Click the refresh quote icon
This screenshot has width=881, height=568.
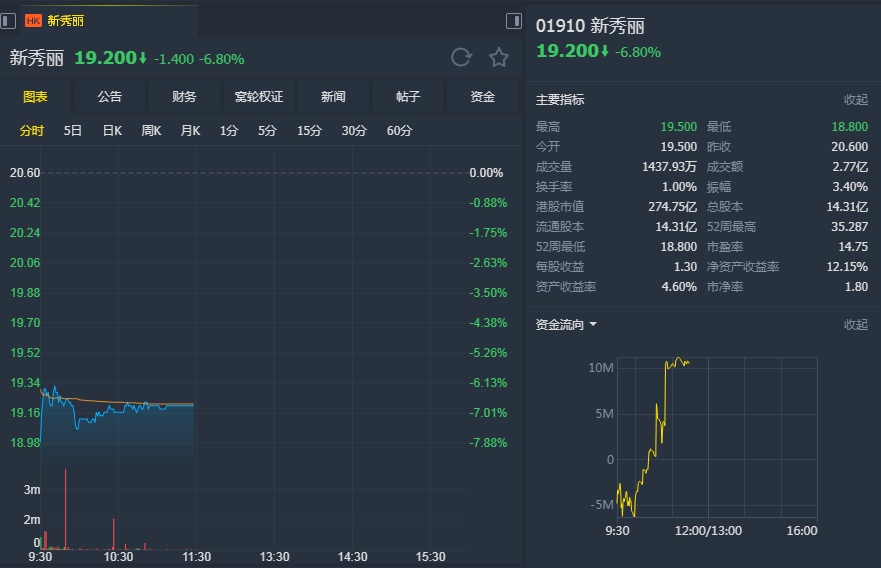coord(461,57)
